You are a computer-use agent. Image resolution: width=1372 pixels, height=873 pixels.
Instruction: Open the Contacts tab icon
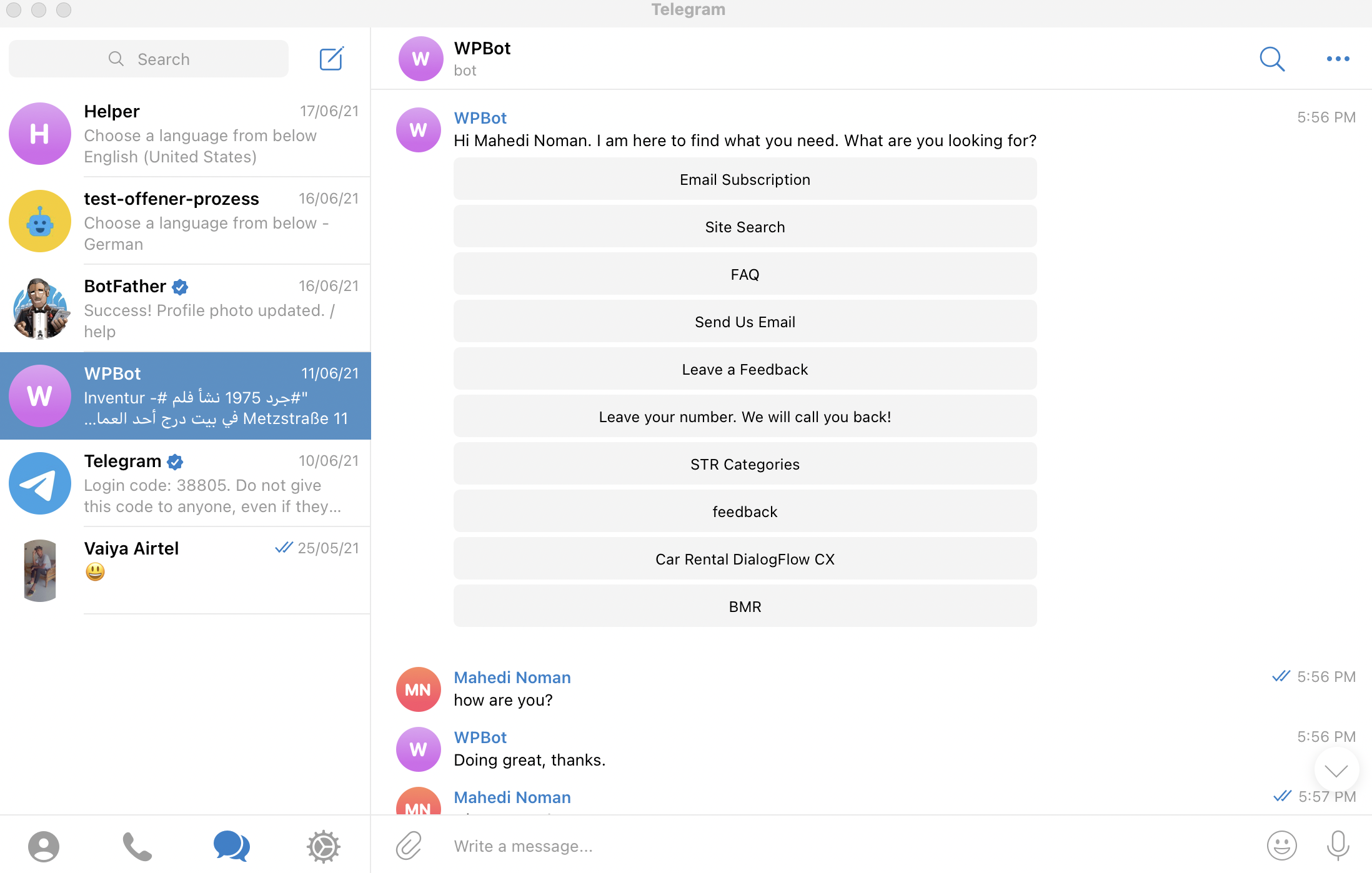44,846
